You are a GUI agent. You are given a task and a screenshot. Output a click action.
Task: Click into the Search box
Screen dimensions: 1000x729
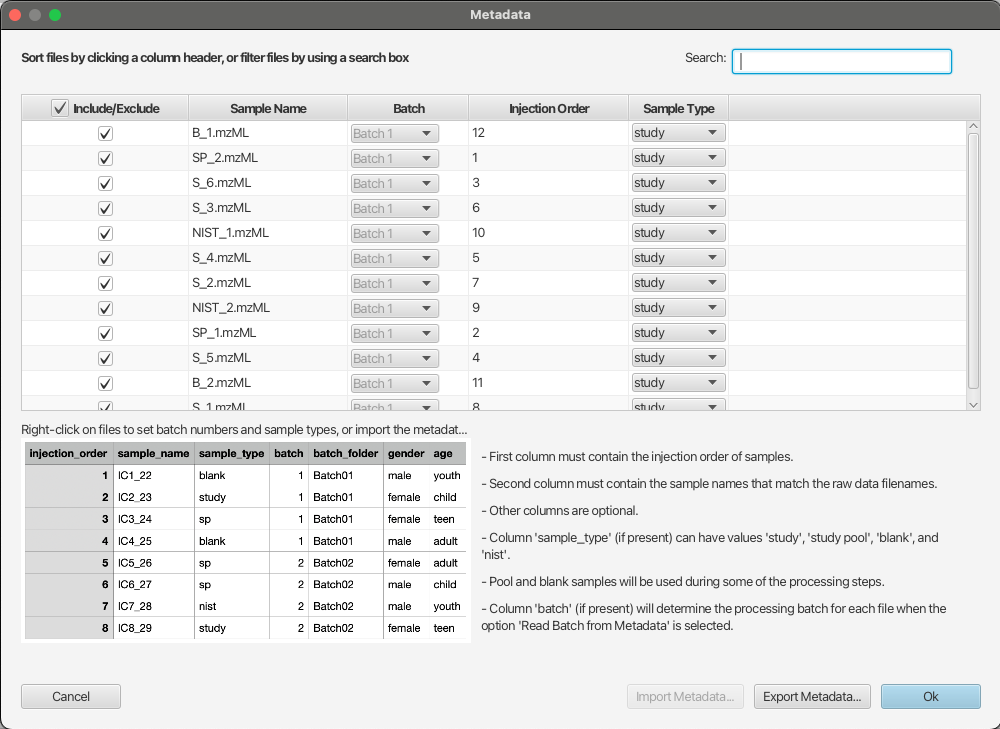(x=841, y=61)
